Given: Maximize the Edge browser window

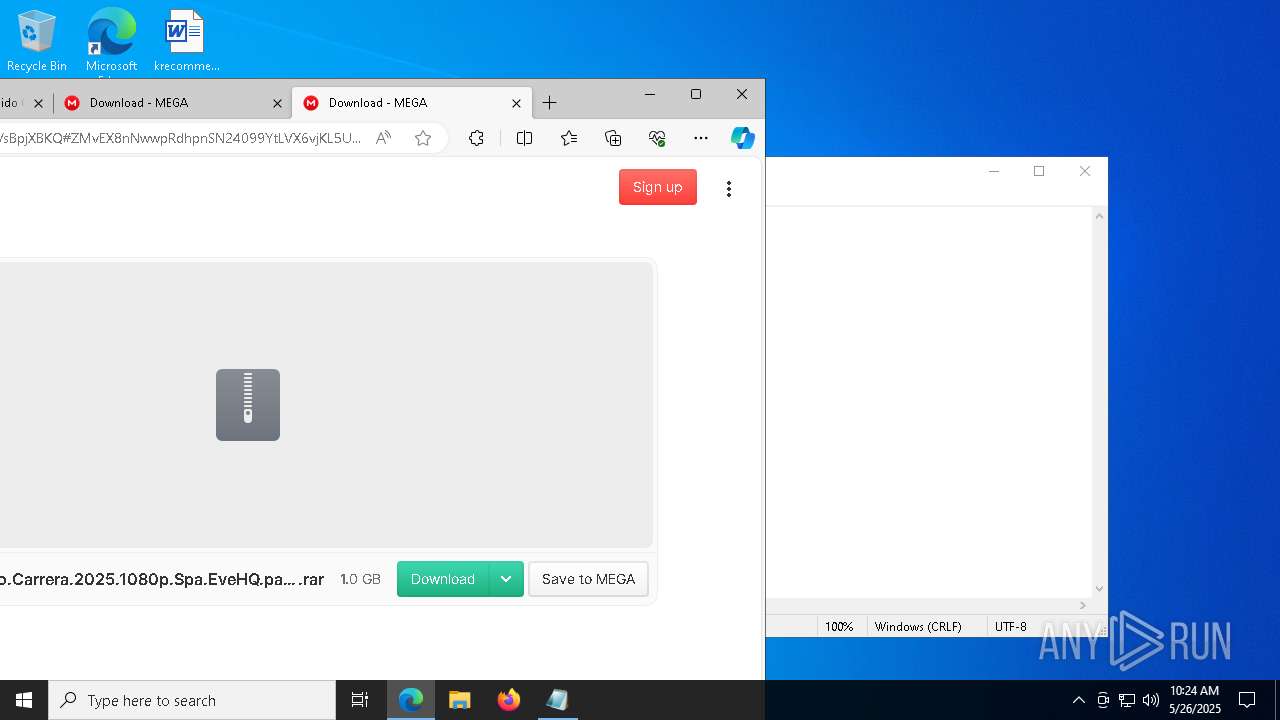Looking at the screenshot, I should pyautogui.click(x=696, y=94).
